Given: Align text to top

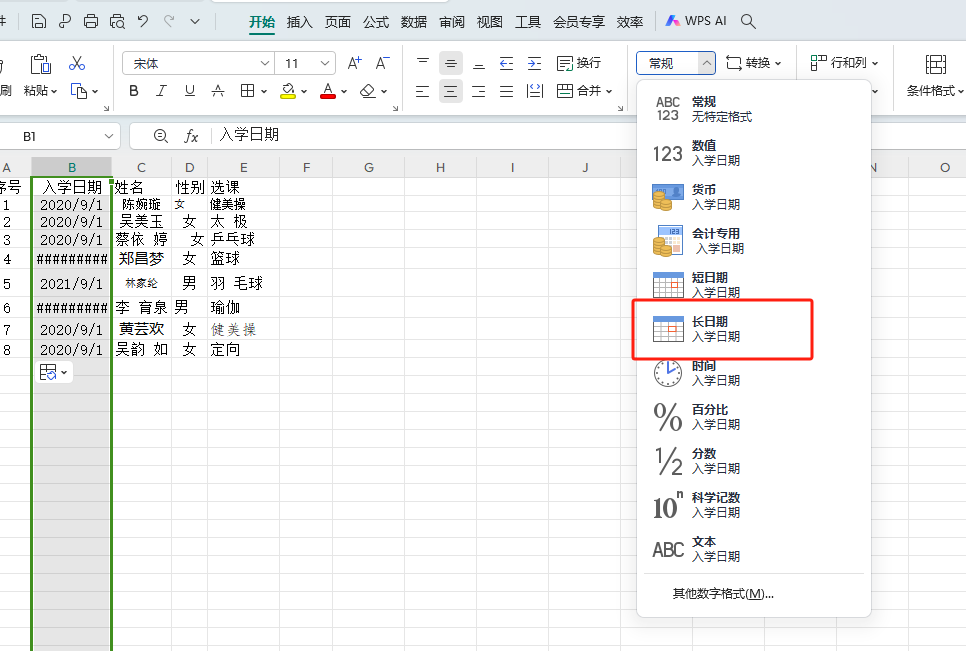Looking at the screenshot, I should click(x=423, y=63).
